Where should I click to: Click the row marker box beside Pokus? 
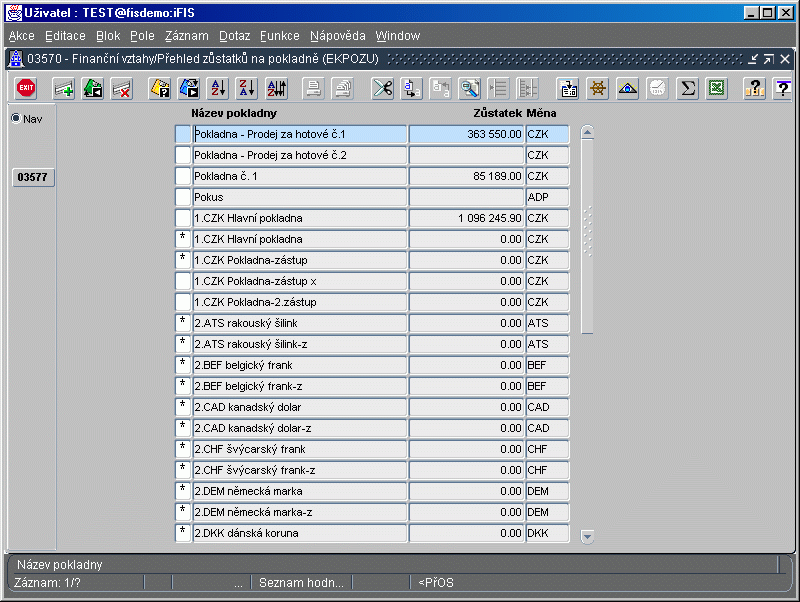[183, 197]
